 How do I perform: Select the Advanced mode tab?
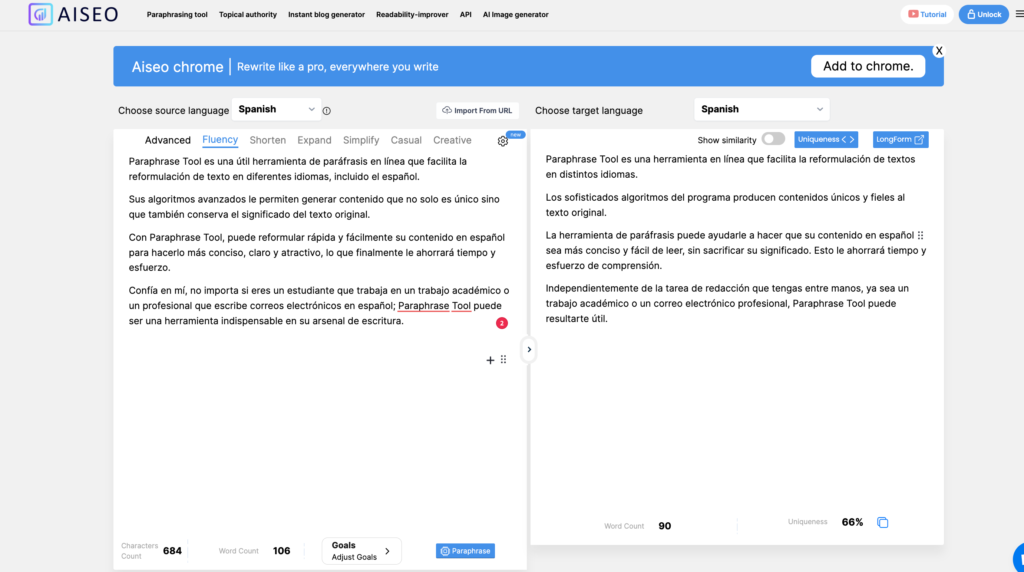[168, 140]
